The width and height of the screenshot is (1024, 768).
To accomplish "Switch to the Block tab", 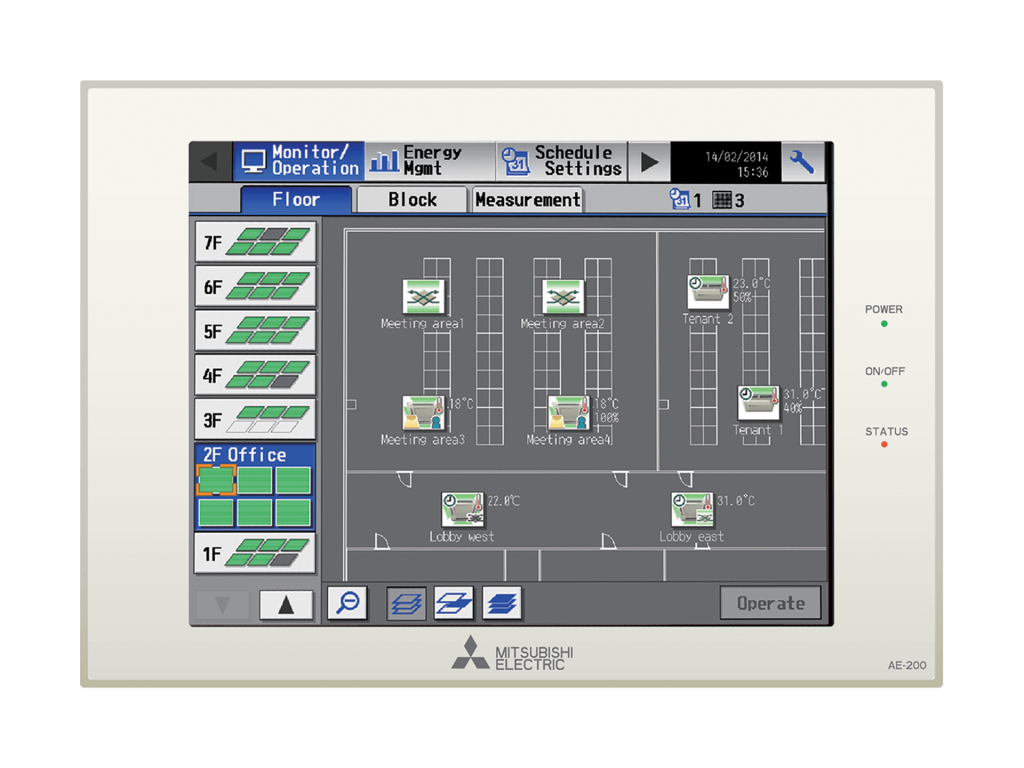I will coord(411,199).
